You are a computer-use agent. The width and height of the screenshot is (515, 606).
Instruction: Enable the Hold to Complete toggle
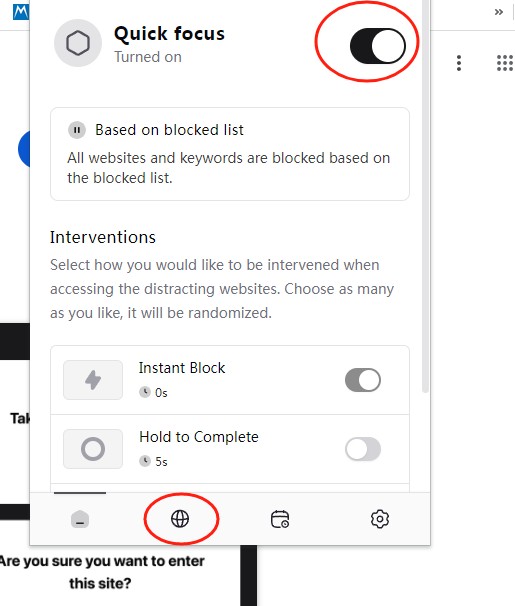(x=363, y=449)
